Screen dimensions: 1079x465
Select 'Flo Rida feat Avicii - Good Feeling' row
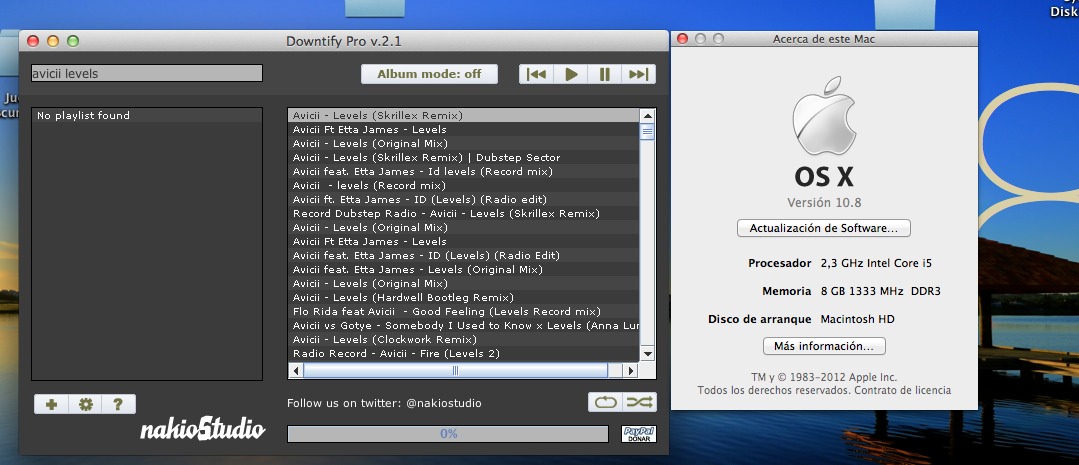(464, 312)
